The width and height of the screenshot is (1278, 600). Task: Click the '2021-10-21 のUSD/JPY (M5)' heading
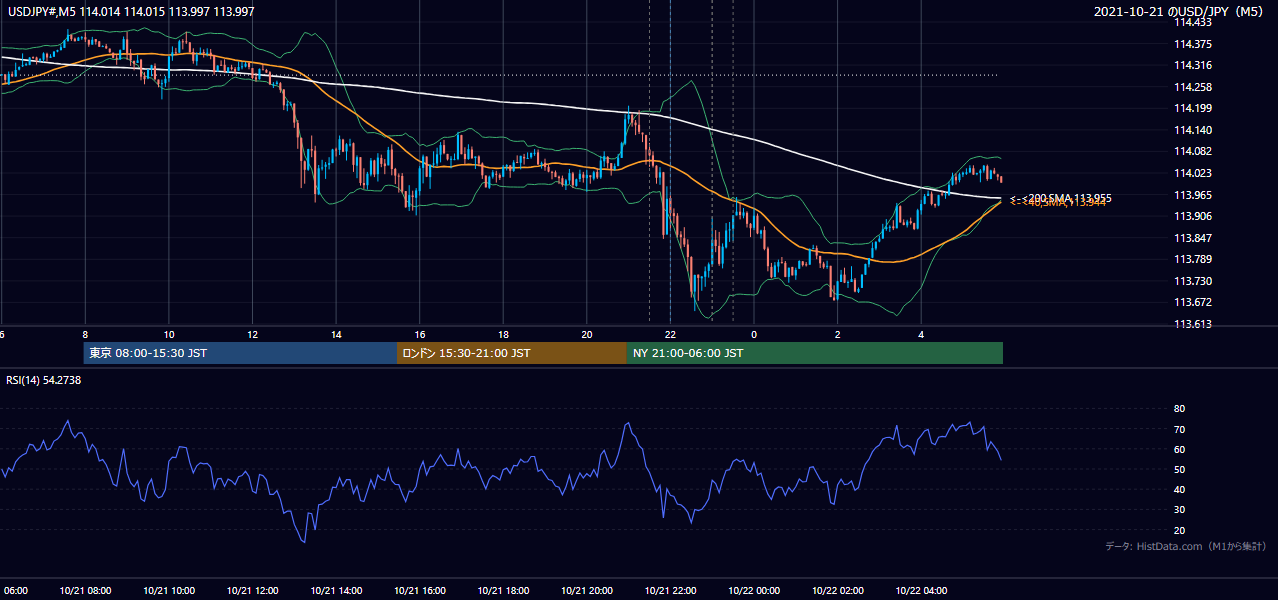[x=1181, y=11]
